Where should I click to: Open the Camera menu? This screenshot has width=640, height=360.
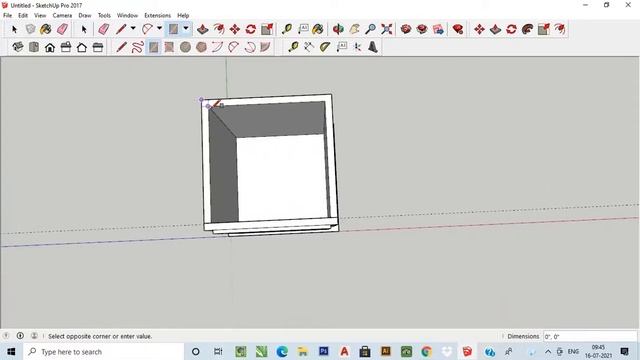62,15
